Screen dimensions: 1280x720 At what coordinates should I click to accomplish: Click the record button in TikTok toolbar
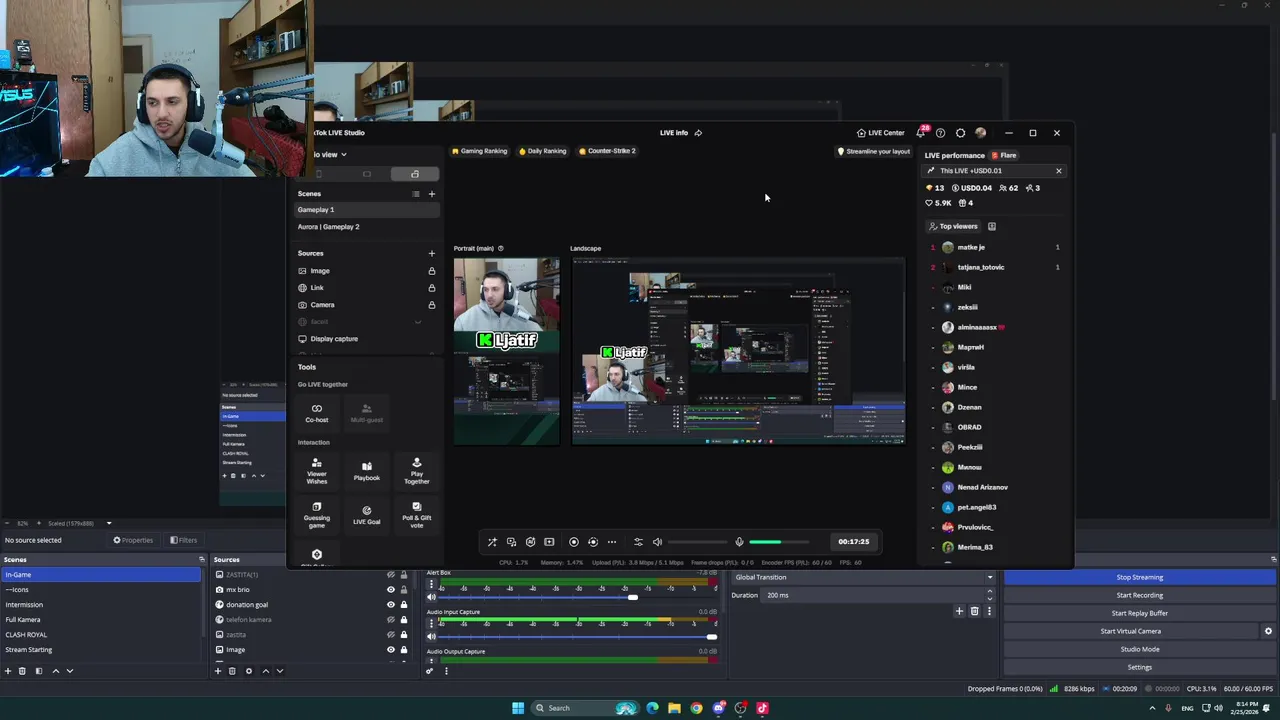574,542
